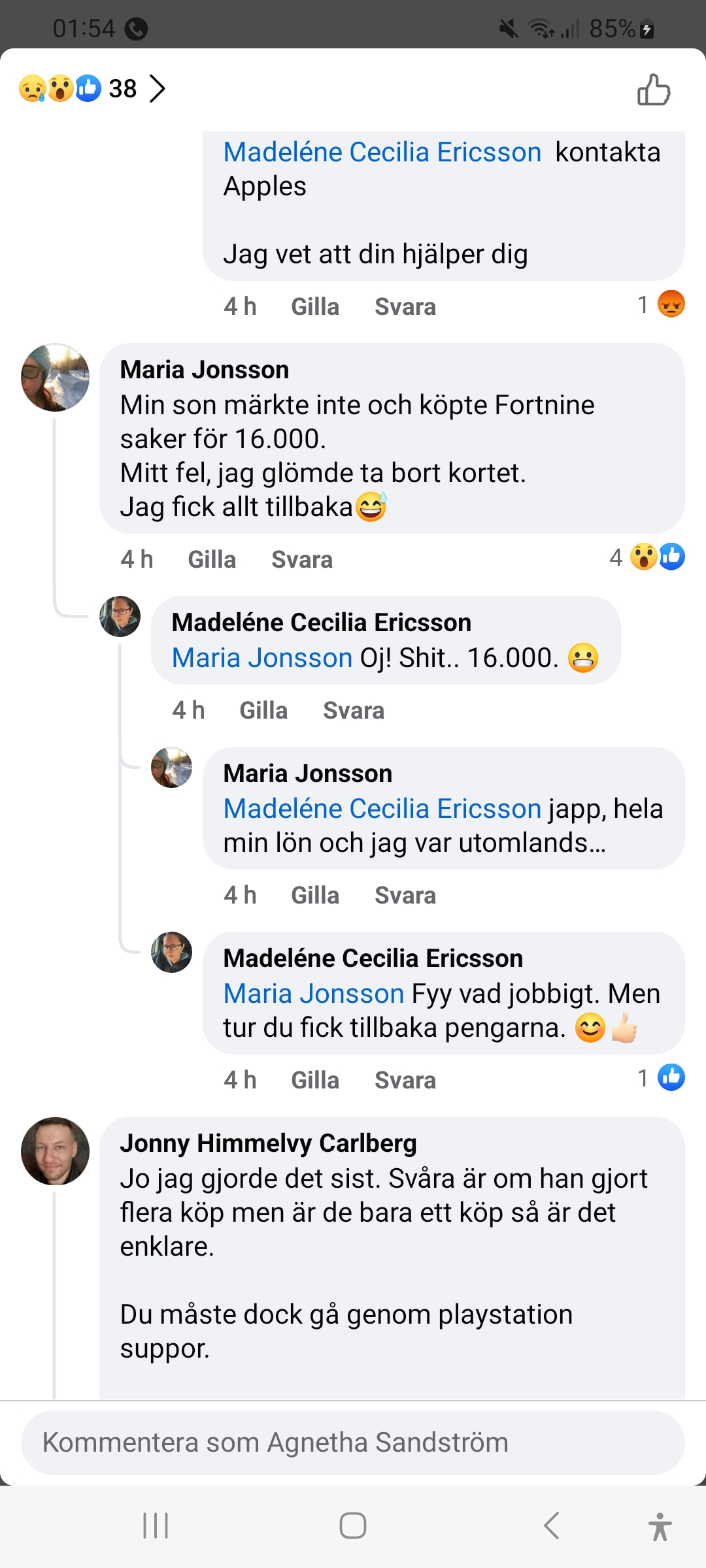Open Jonny Himmelvy Carlberg's profile picture
This screenshot has width=706, height=1568.
click(55, 1151)
